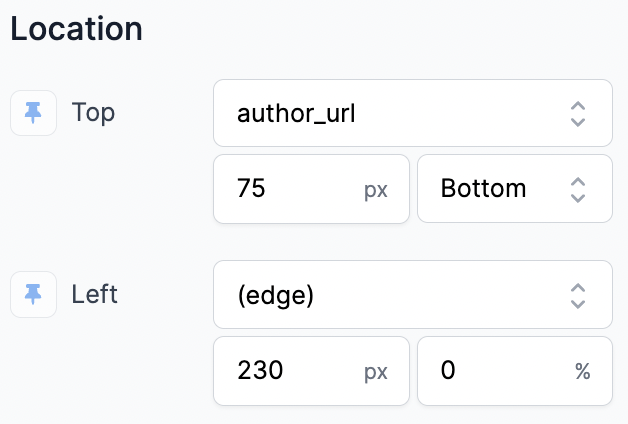628x424 pixels.
Task: Toggle the pin icon beside Top
Action: pyautogui.click(x=33, y=113)
